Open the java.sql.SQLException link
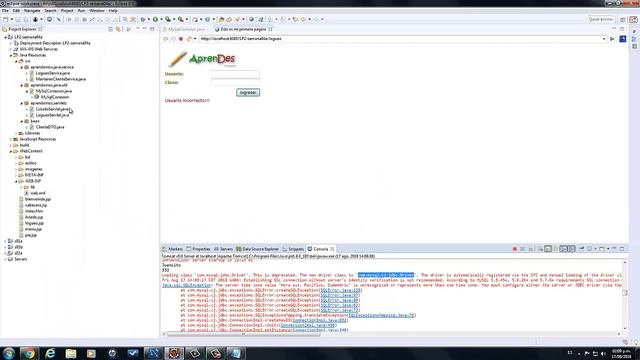640x360 pixels. tap(187, 285)
